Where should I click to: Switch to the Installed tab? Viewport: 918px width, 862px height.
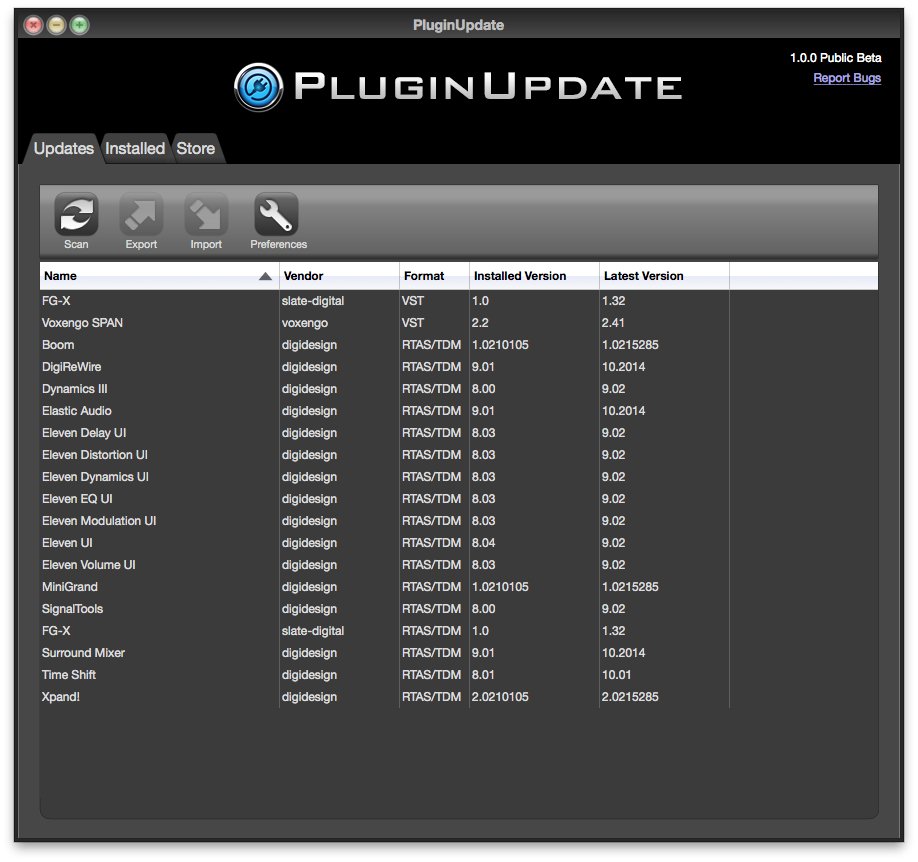[135, 149]
